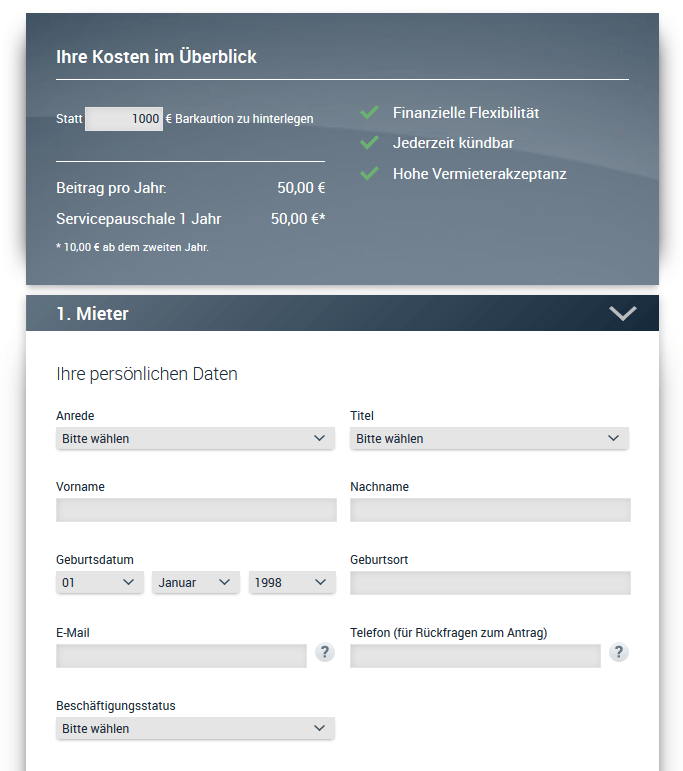Click into the Geburtsort field
The image size is (683, 771).
[490, 583]
